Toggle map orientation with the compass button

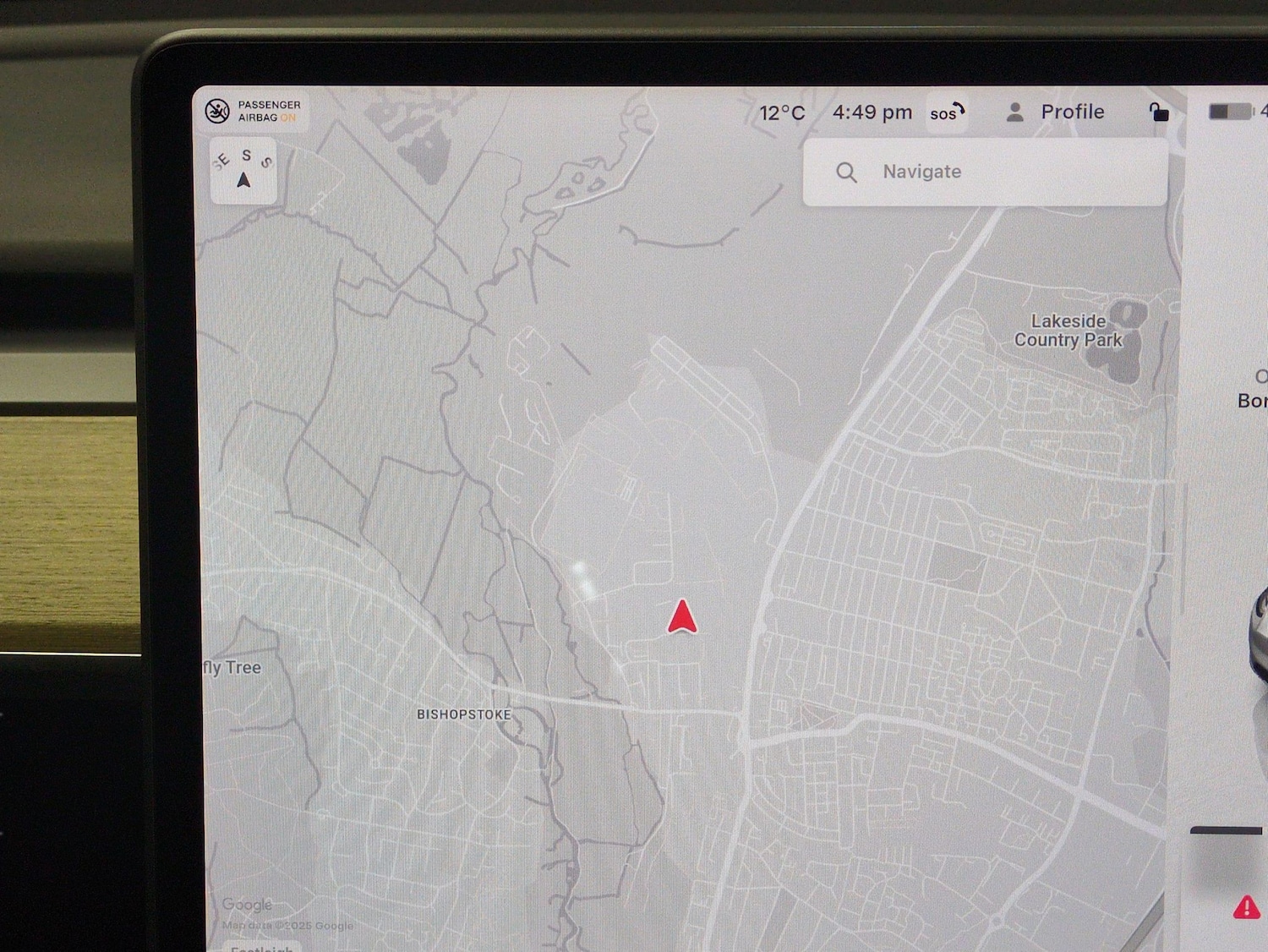tap(243, 171)
